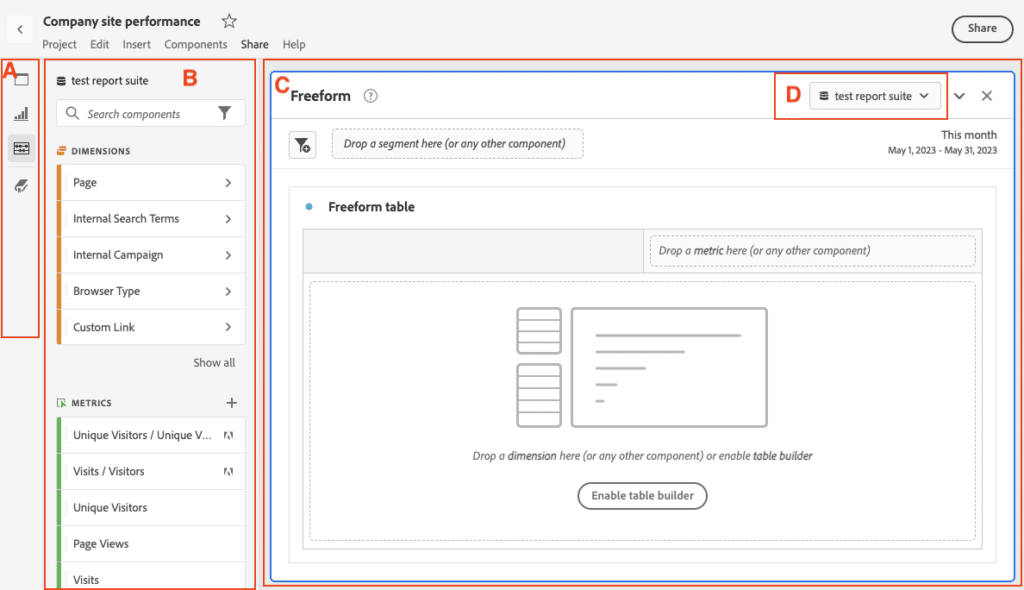The width and height of the screenshot is (1024, 590).
Task: Select the Visualizations rail icon
Action: click(x=21, y=113)
